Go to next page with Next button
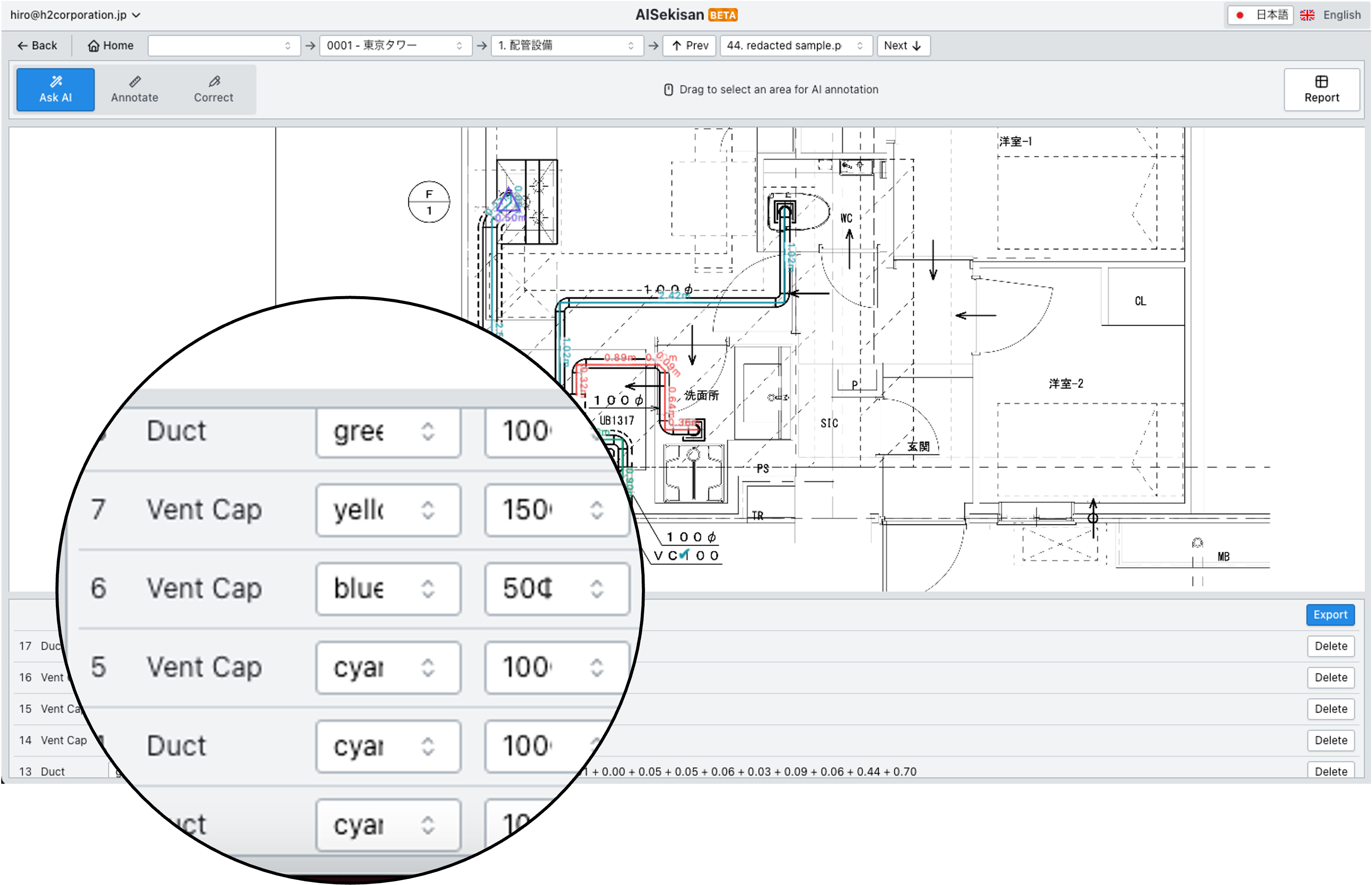 click(x=903, y=45)
